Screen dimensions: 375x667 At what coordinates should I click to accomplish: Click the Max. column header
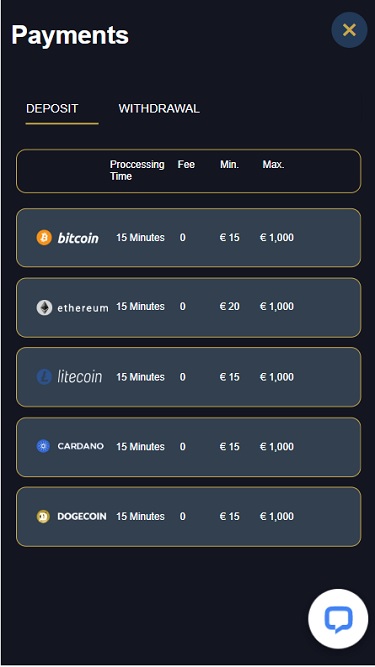[x=273, y=164]
